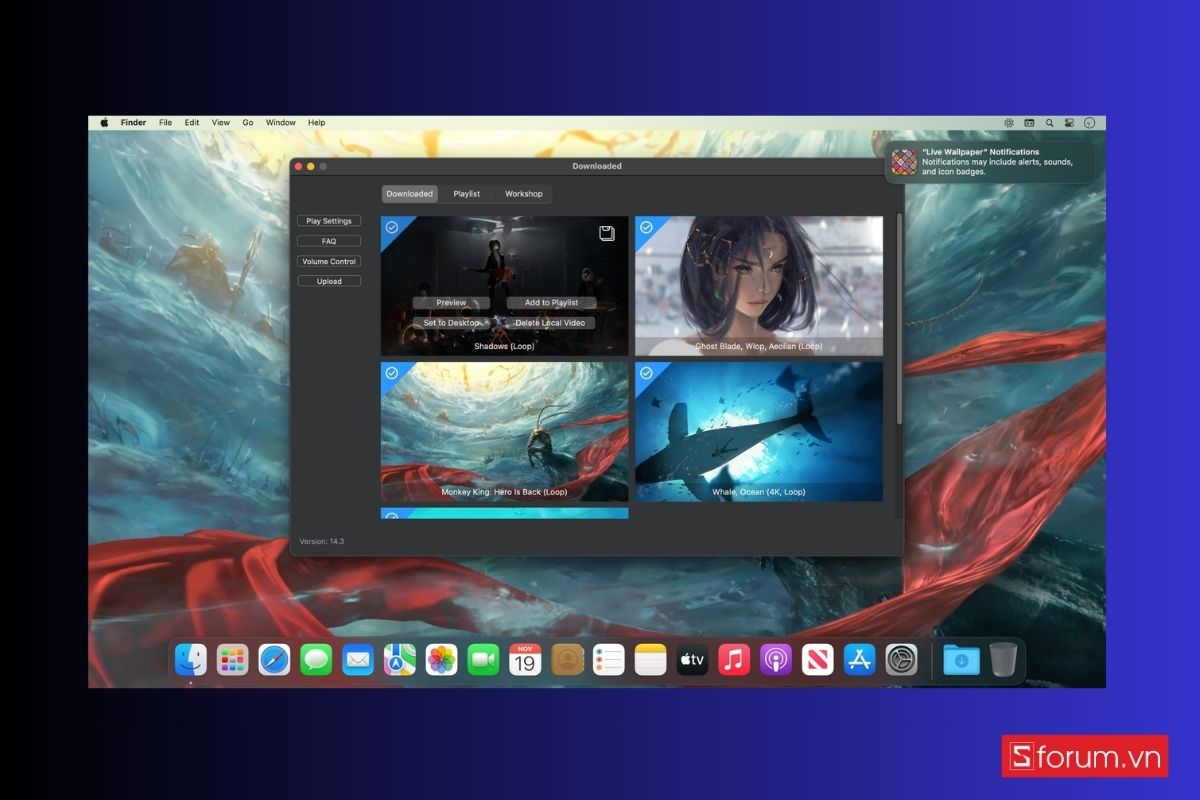Image resolution: width=1200 pixels, height=800 pixels.
Task: Select Monkey King: Hero is Back thumbnail
Action: (x=505, y=431)
